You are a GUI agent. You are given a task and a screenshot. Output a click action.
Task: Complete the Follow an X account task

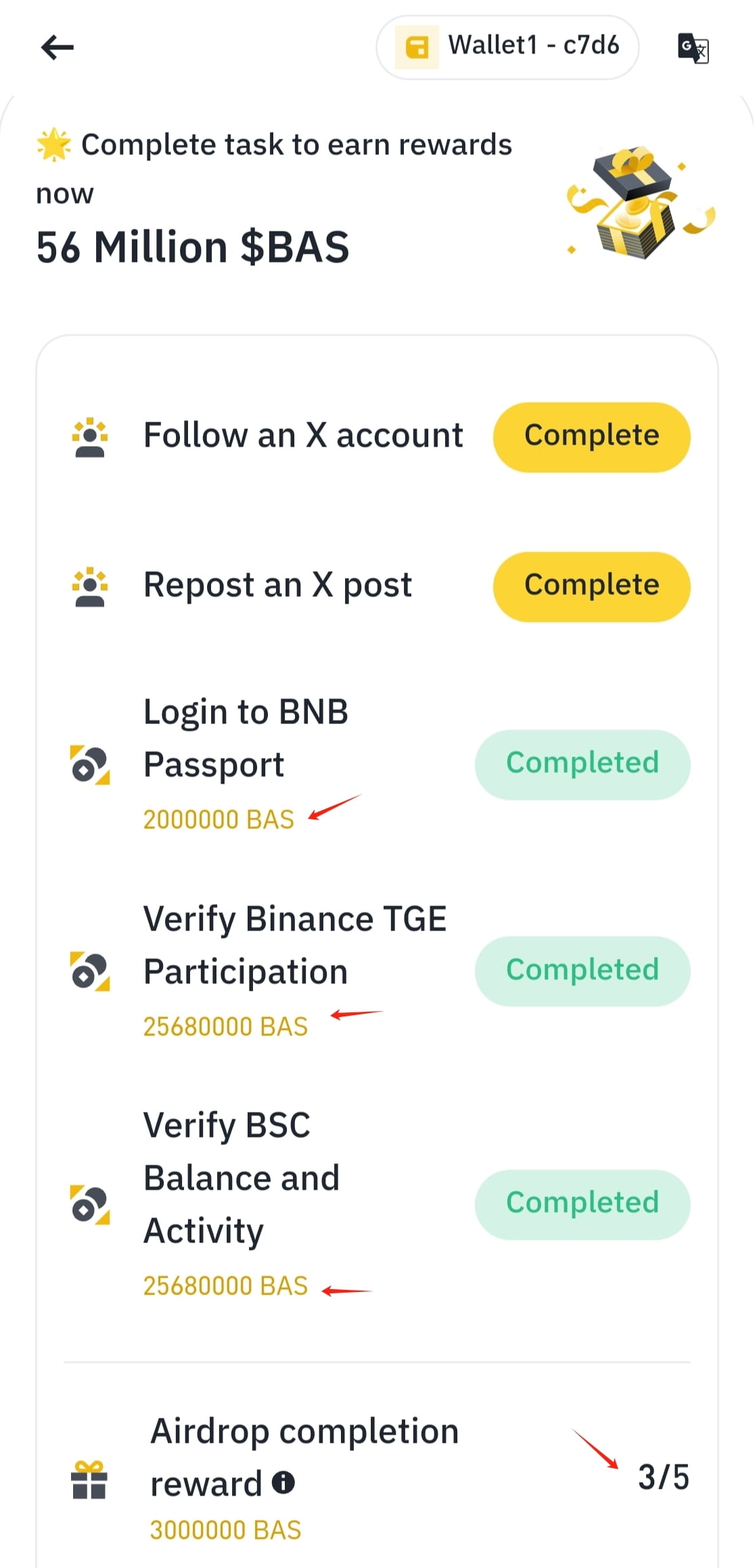coord(592,437)
